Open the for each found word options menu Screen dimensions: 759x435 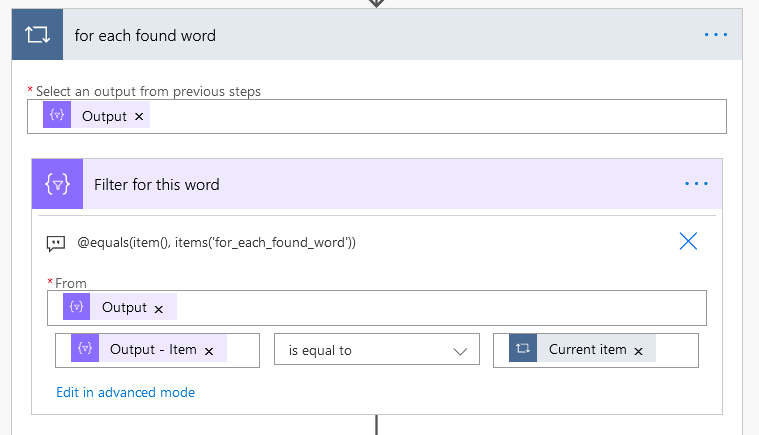[x=716, y=35]
